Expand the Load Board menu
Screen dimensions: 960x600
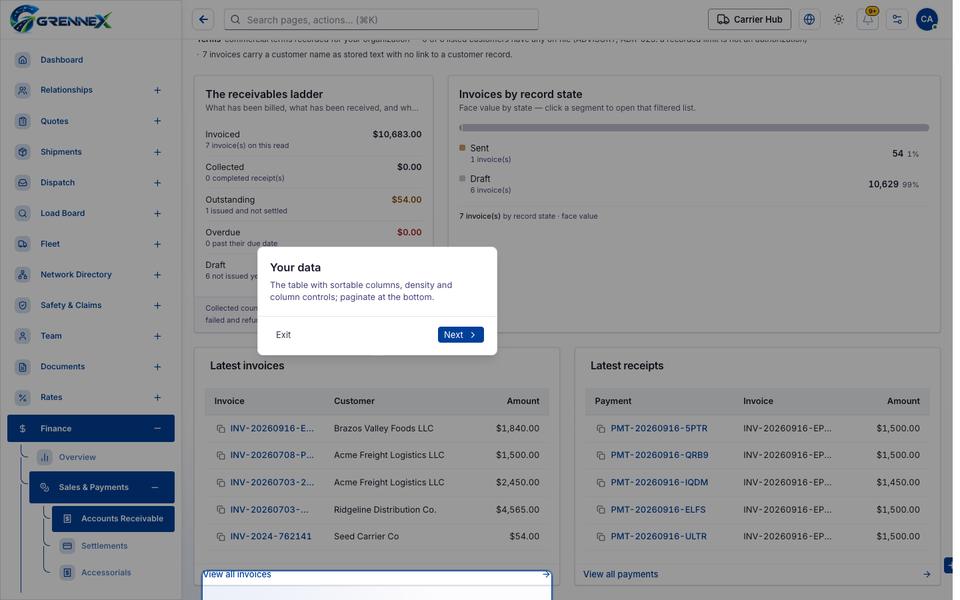157,213
